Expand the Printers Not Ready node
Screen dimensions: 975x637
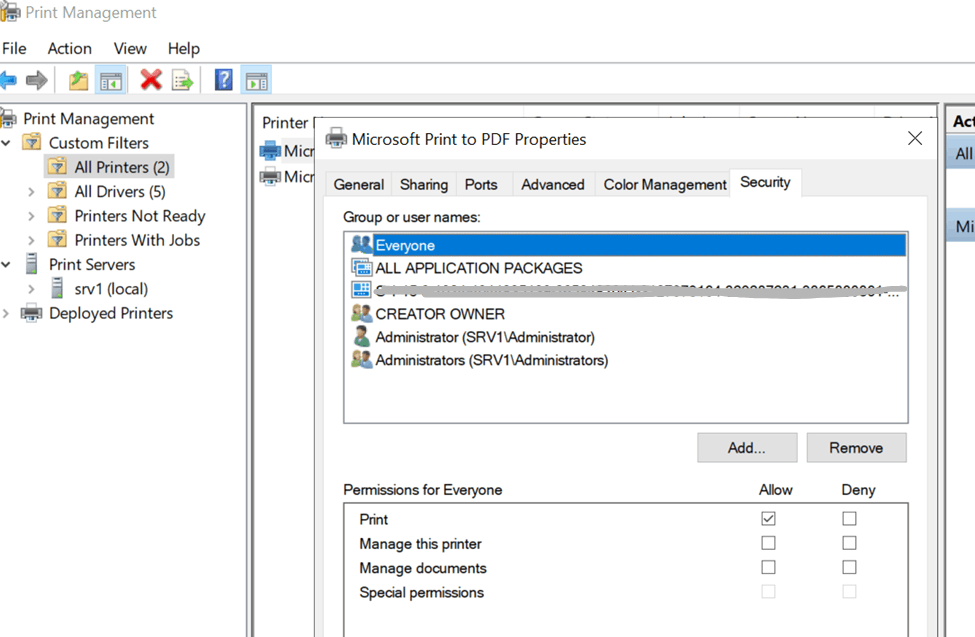click(31, 216)
